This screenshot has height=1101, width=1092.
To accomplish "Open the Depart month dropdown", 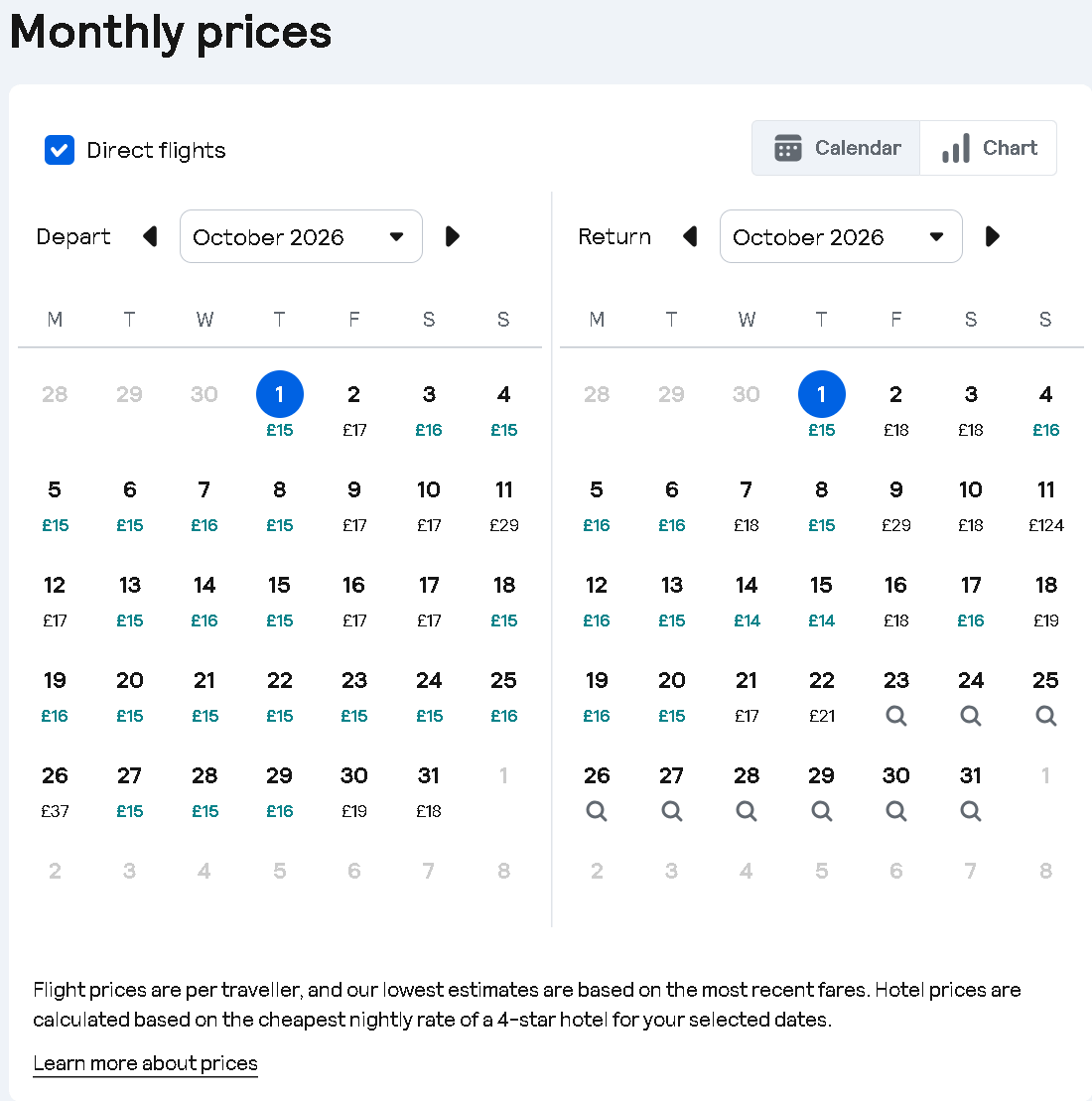I will coord(301,236).
